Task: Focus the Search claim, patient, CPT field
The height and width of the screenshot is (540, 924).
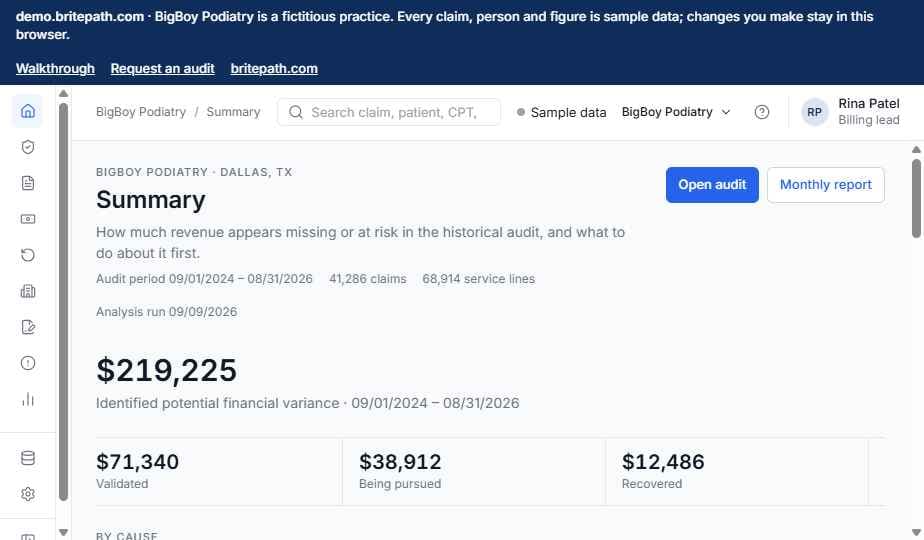Action: click(389, 112)
